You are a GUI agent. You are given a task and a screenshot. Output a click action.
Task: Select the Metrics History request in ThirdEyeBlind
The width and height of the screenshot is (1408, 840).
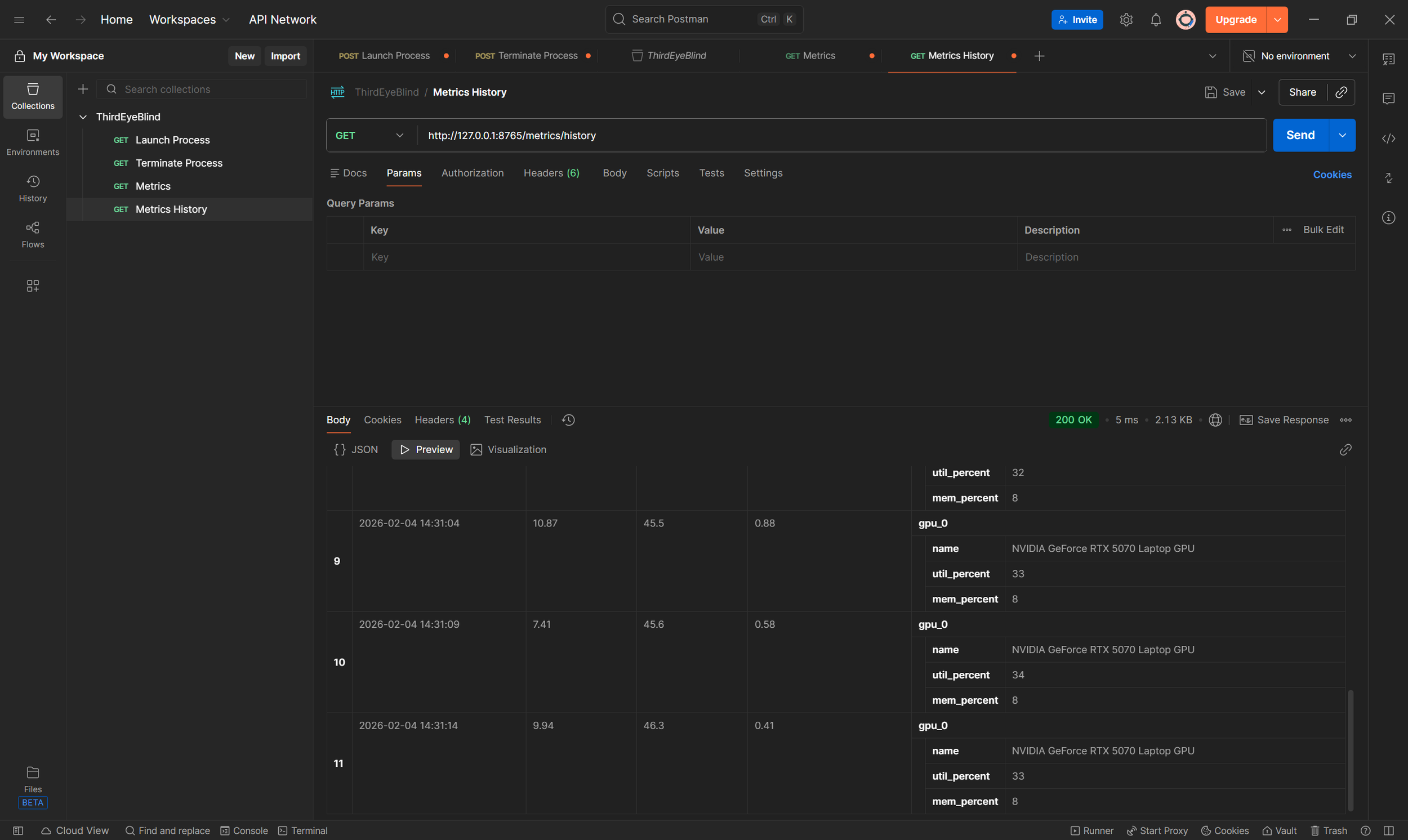click(x=171, y=209)
